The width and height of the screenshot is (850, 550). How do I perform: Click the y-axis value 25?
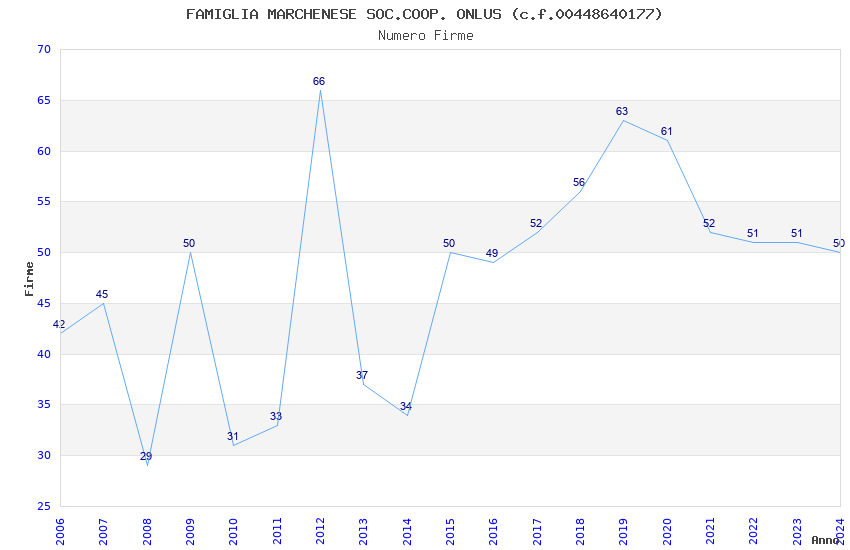44,507
